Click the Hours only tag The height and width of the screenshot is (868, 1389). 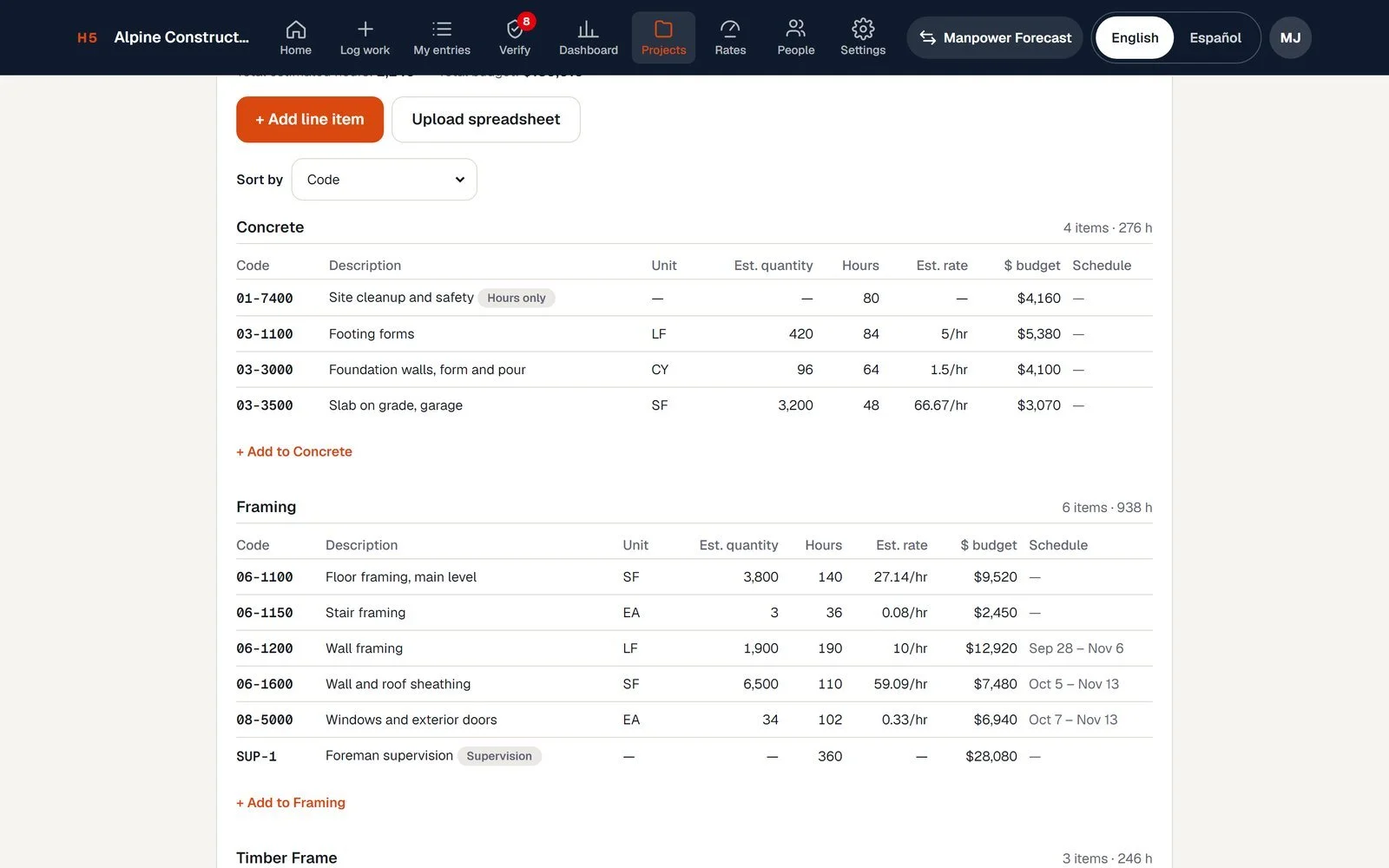coord(517,298)
